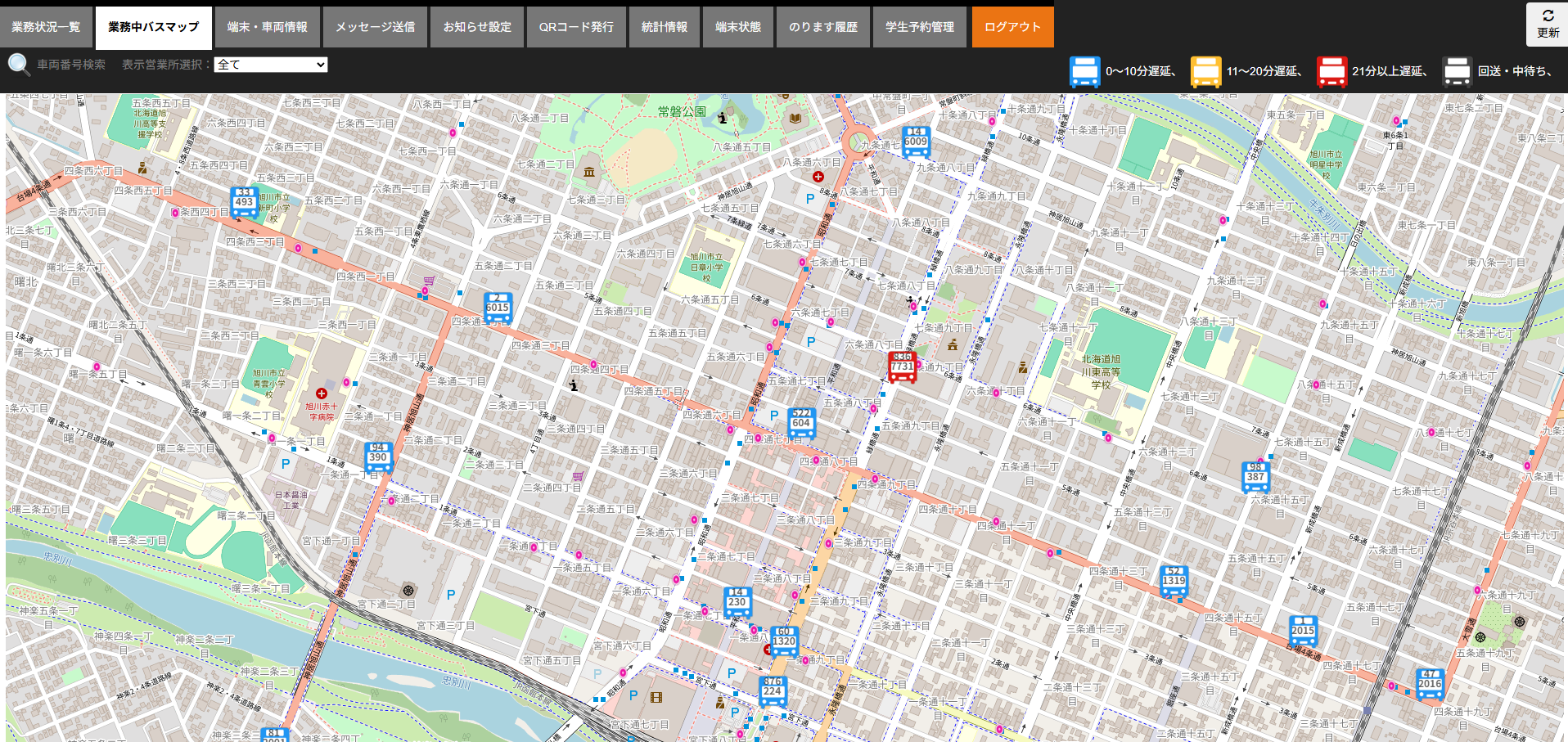Click bus marker 2016
Image resolution: width=1568 pixels, height=742 pixels.
(x=1430, y=684)
